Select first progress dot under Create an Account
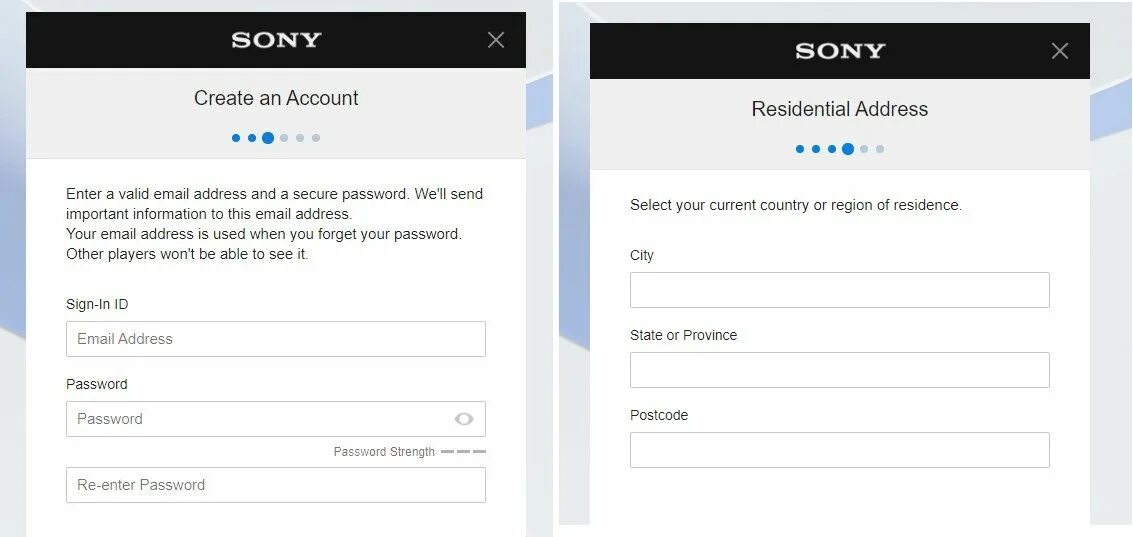 (236, 138)
